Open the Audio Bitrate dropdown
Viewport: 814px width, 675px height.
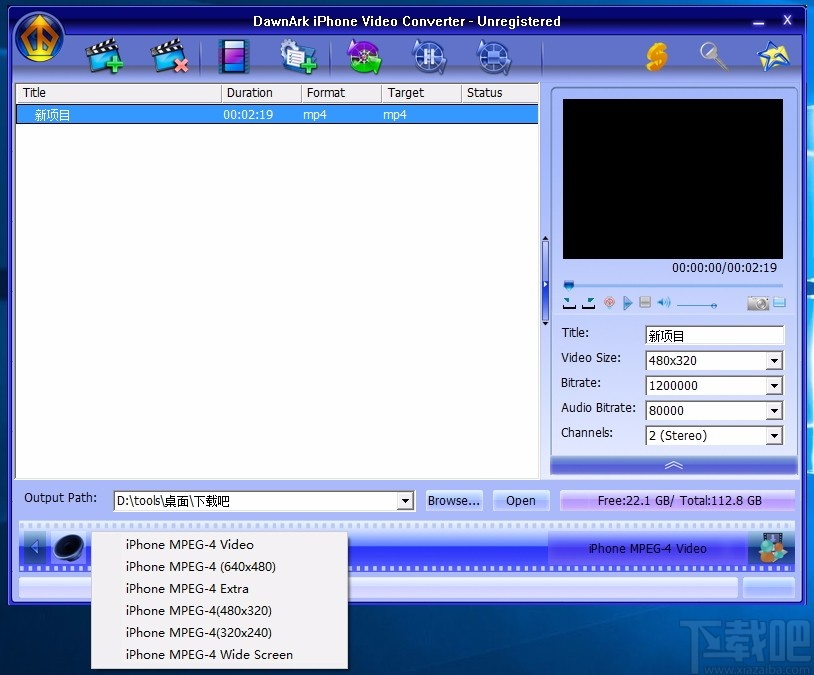[x=774, y=411]
